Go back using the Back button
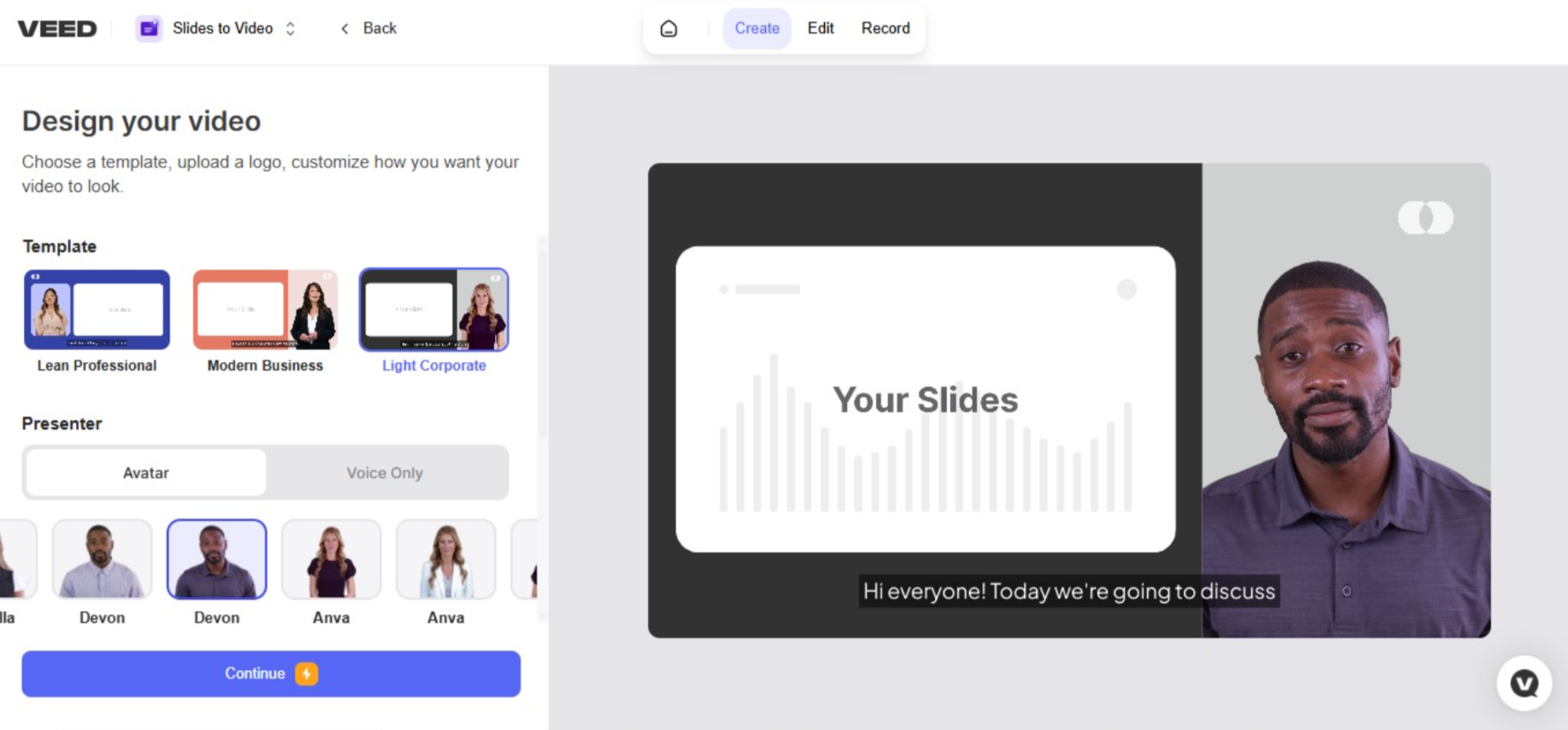The image size is (1568, 730). pyautogui.click(x=369, y=28)
